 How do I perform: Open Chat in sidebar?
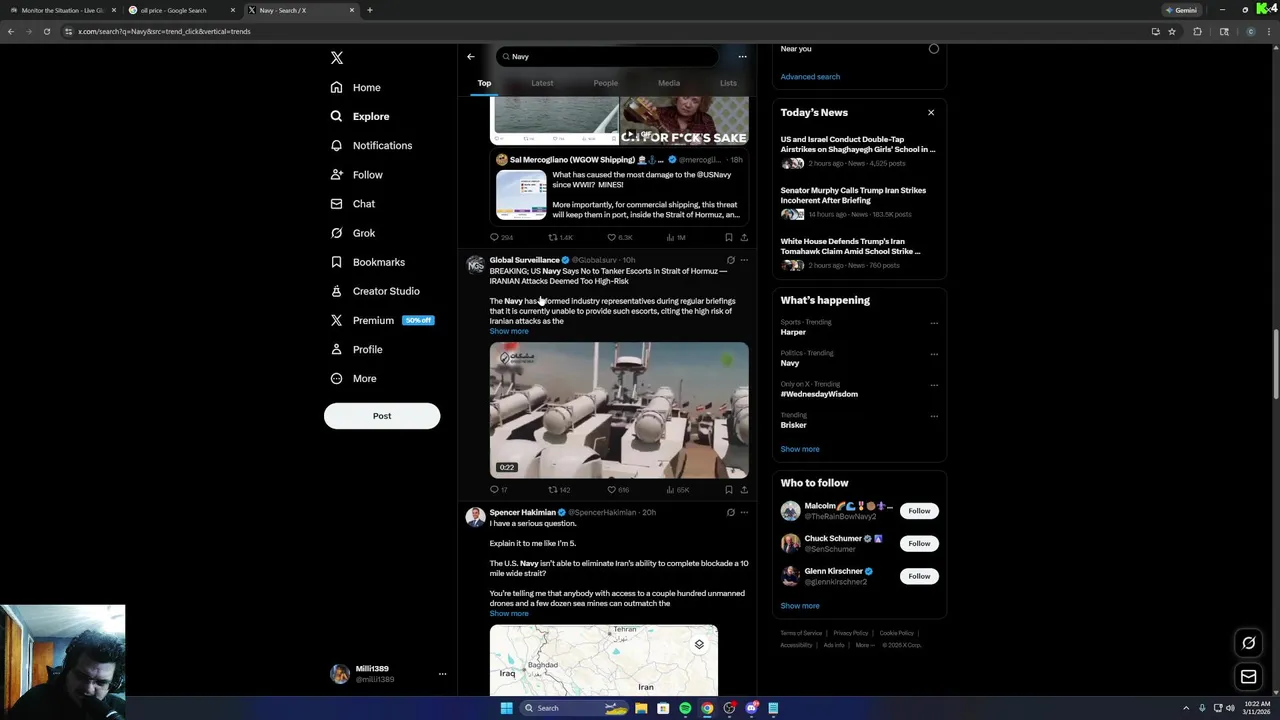[x=353, y=204]
